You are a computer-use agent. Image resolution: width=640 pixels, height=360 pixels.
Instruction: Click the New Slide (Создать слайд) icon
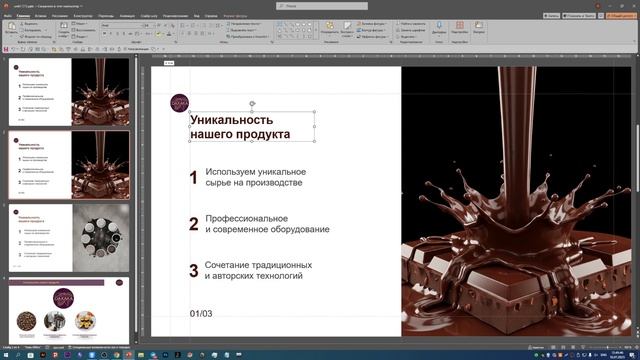coord(64,26)
